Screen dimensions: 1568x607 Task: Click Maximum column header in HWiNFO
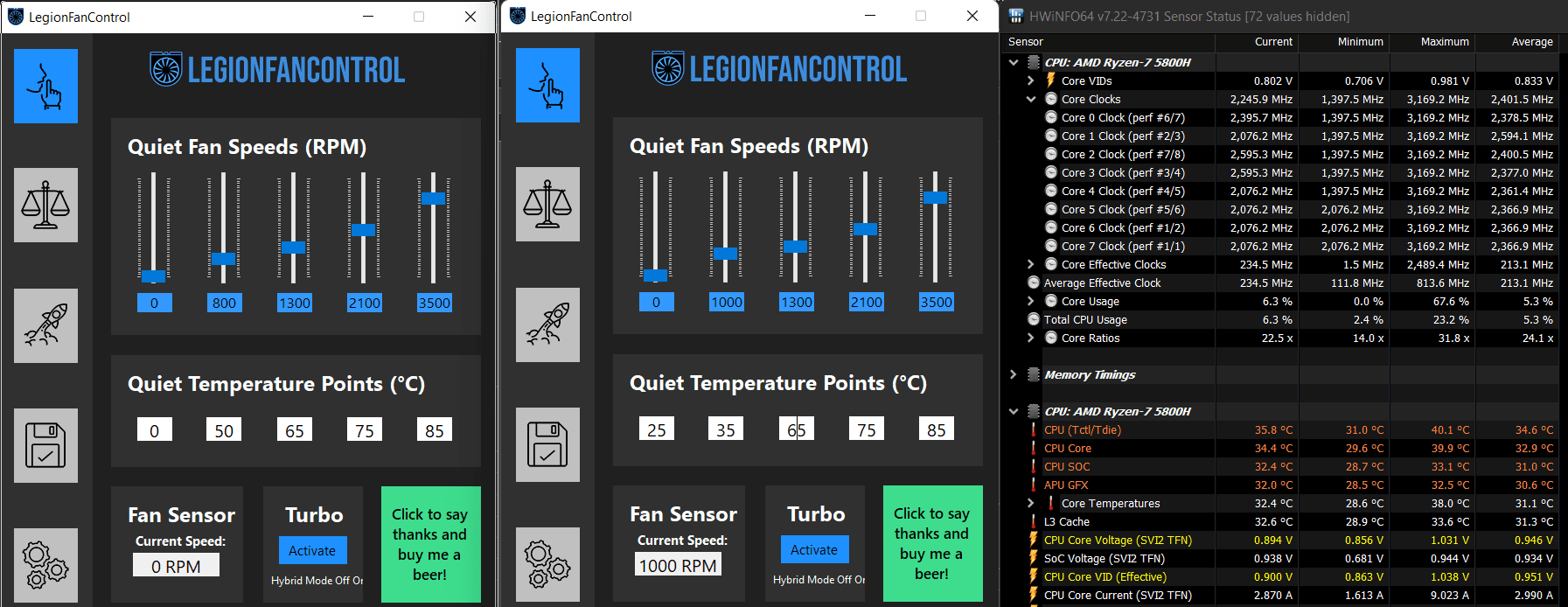[1432, 42]
